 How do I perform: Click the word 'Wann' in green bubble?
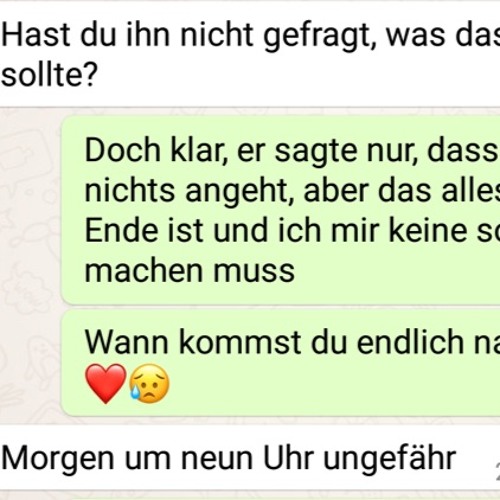[127, 342]
